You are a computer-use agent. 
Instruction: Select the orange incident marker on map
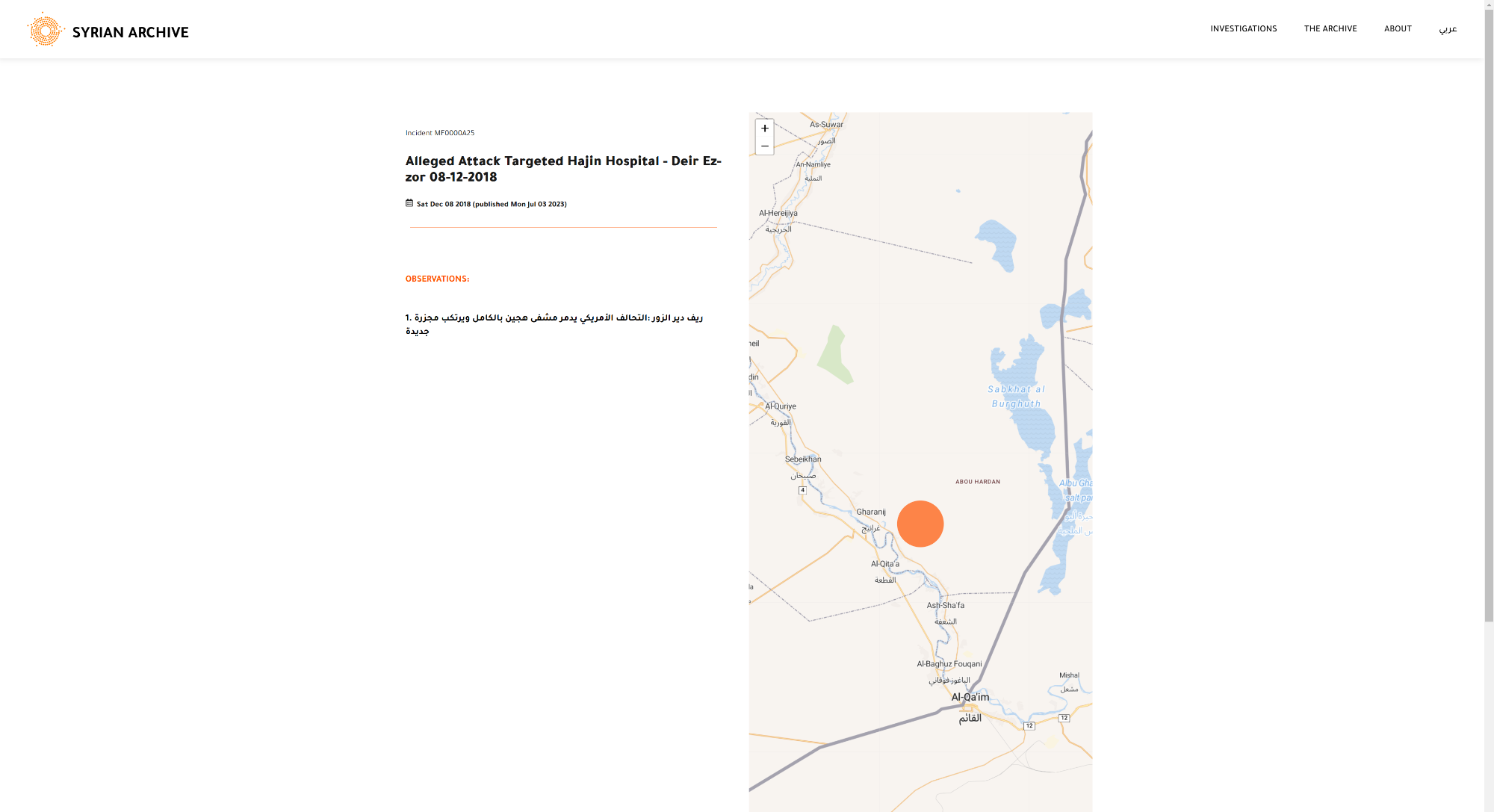(920, 524)
